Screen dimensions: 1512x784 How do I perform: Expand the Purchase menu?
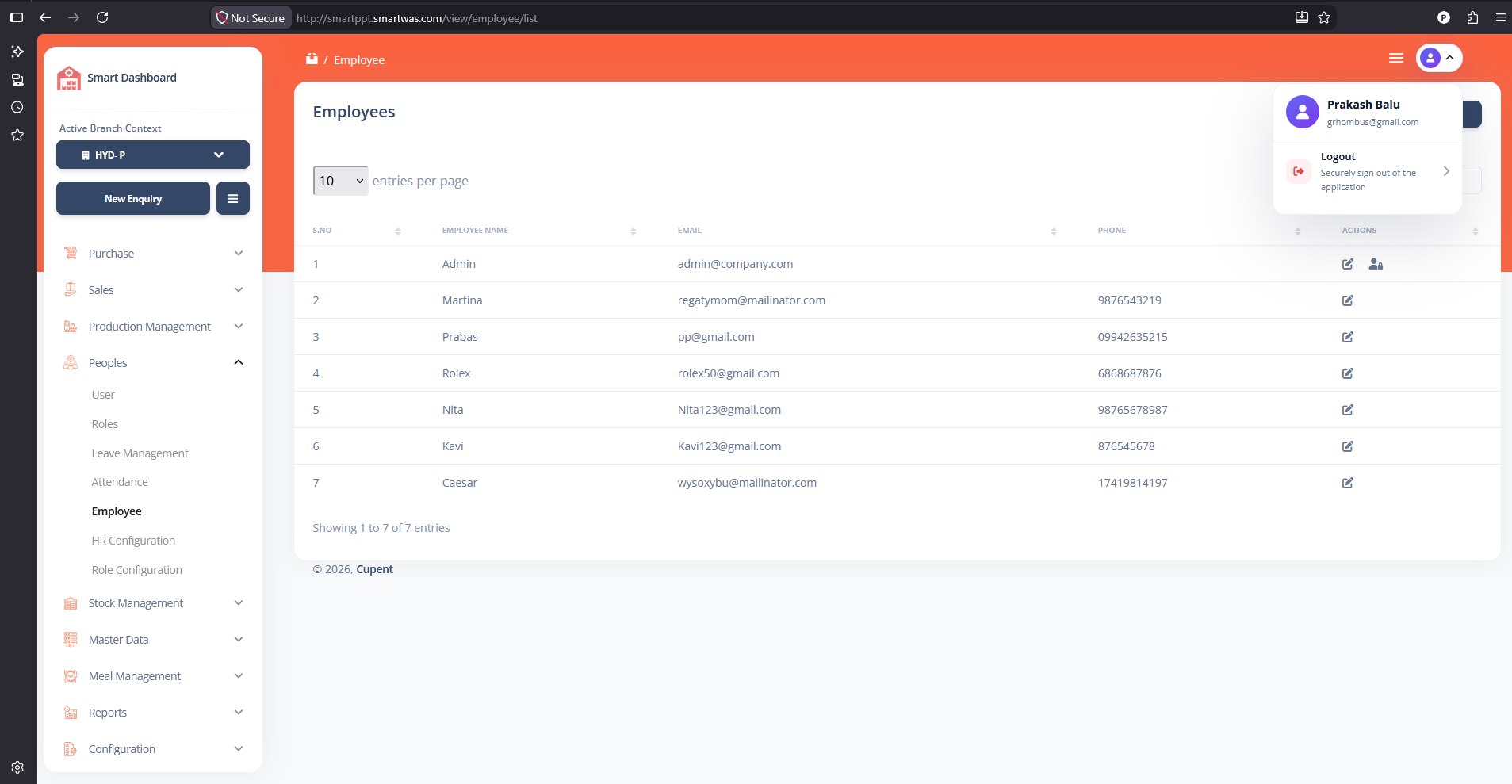(x=153, y=254)
